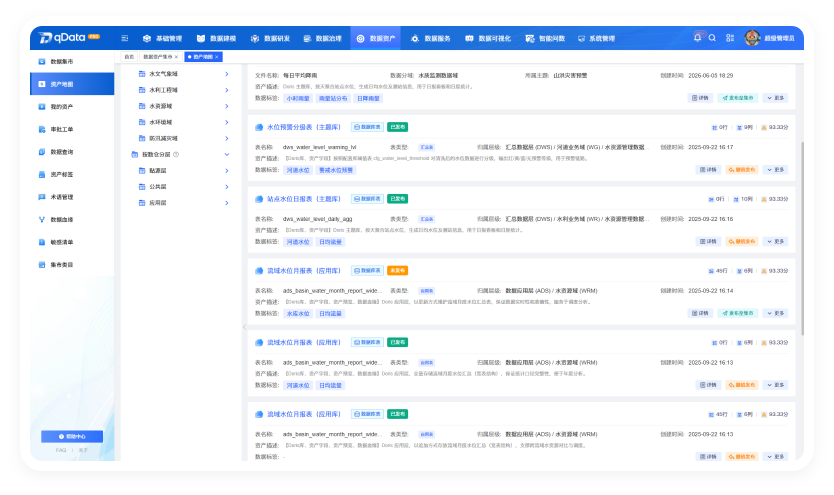Switch to the 首页 page tab
Viewport: 834px width, 495px height.
click(x=129, y=57)
